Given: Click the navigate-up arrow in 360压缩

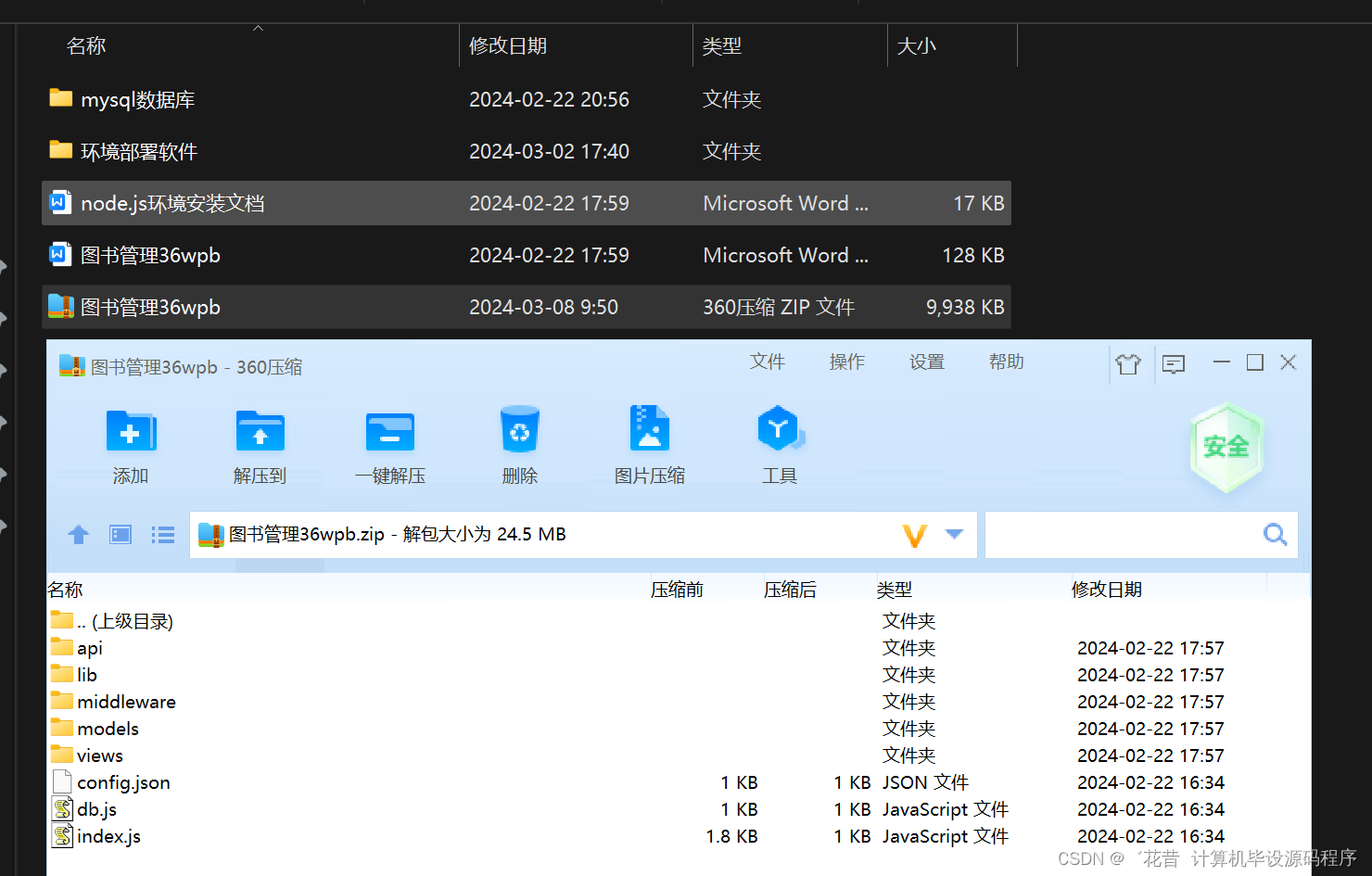Looking at the screenshot, I should pyautogui.click(x=78, y=534).
